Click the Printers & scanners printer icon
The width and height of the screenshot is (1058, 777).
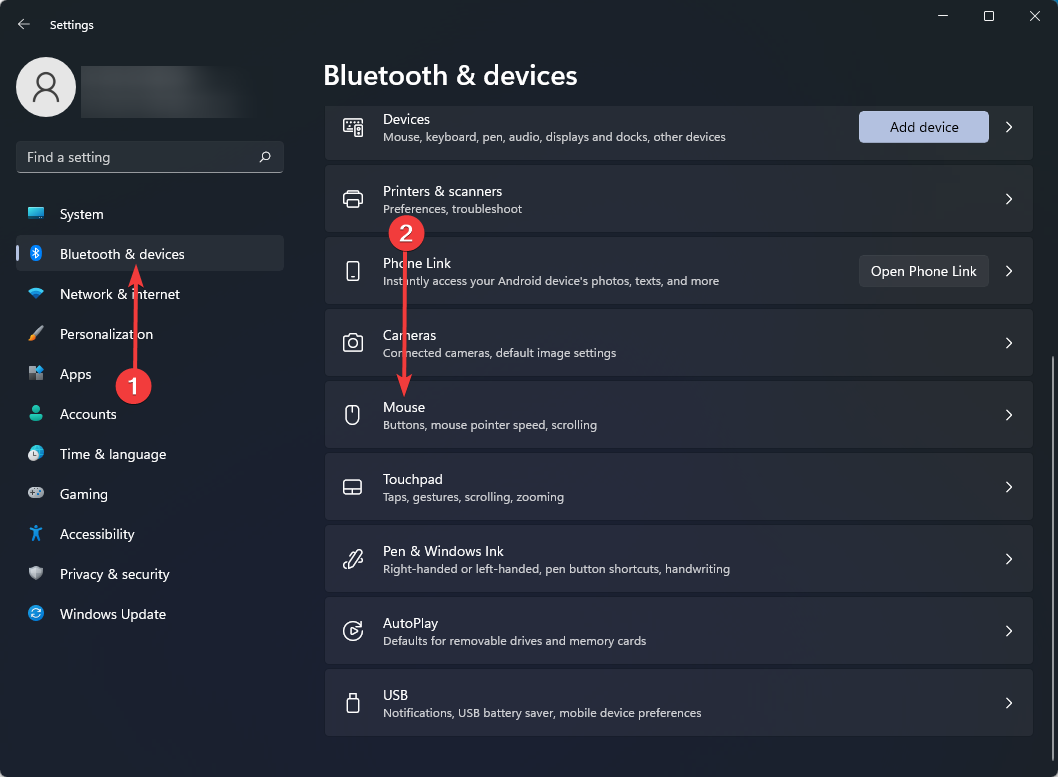point(352,199)
